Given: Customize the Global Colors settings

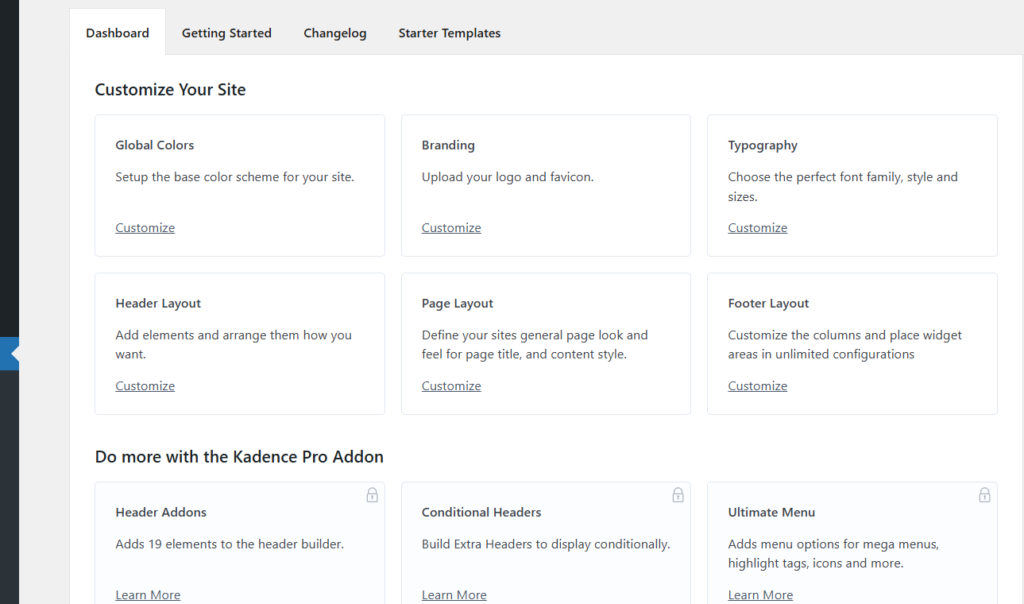Looking at the screenshot, I should 145,227.
